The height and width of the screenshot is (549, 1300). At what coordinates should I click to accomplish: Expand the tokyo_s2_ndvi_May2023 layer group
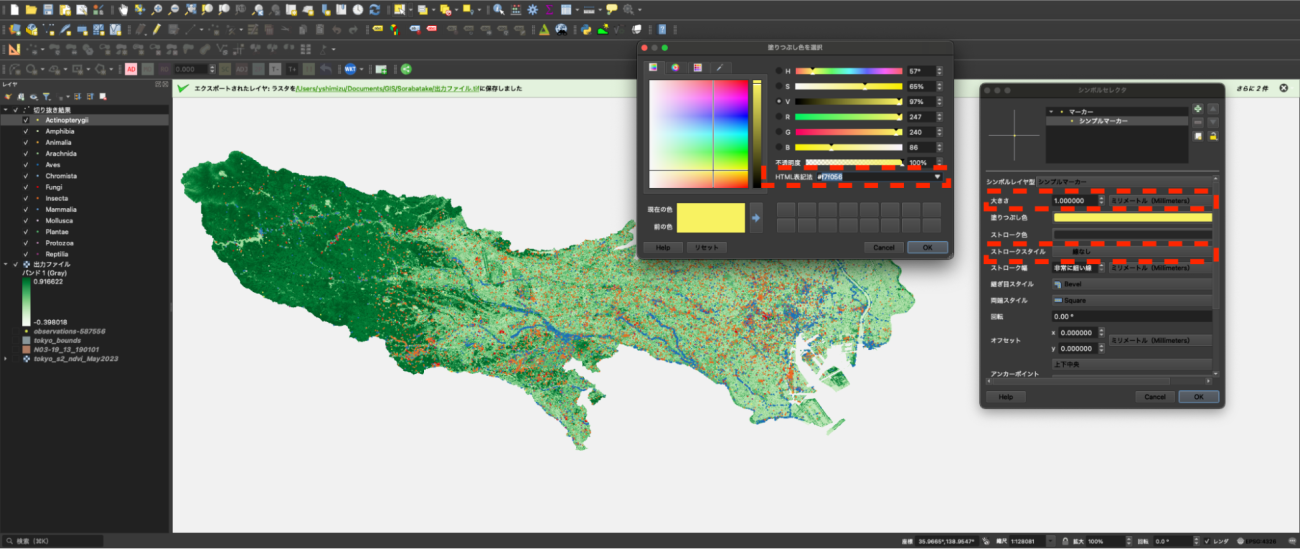[6, 358]
